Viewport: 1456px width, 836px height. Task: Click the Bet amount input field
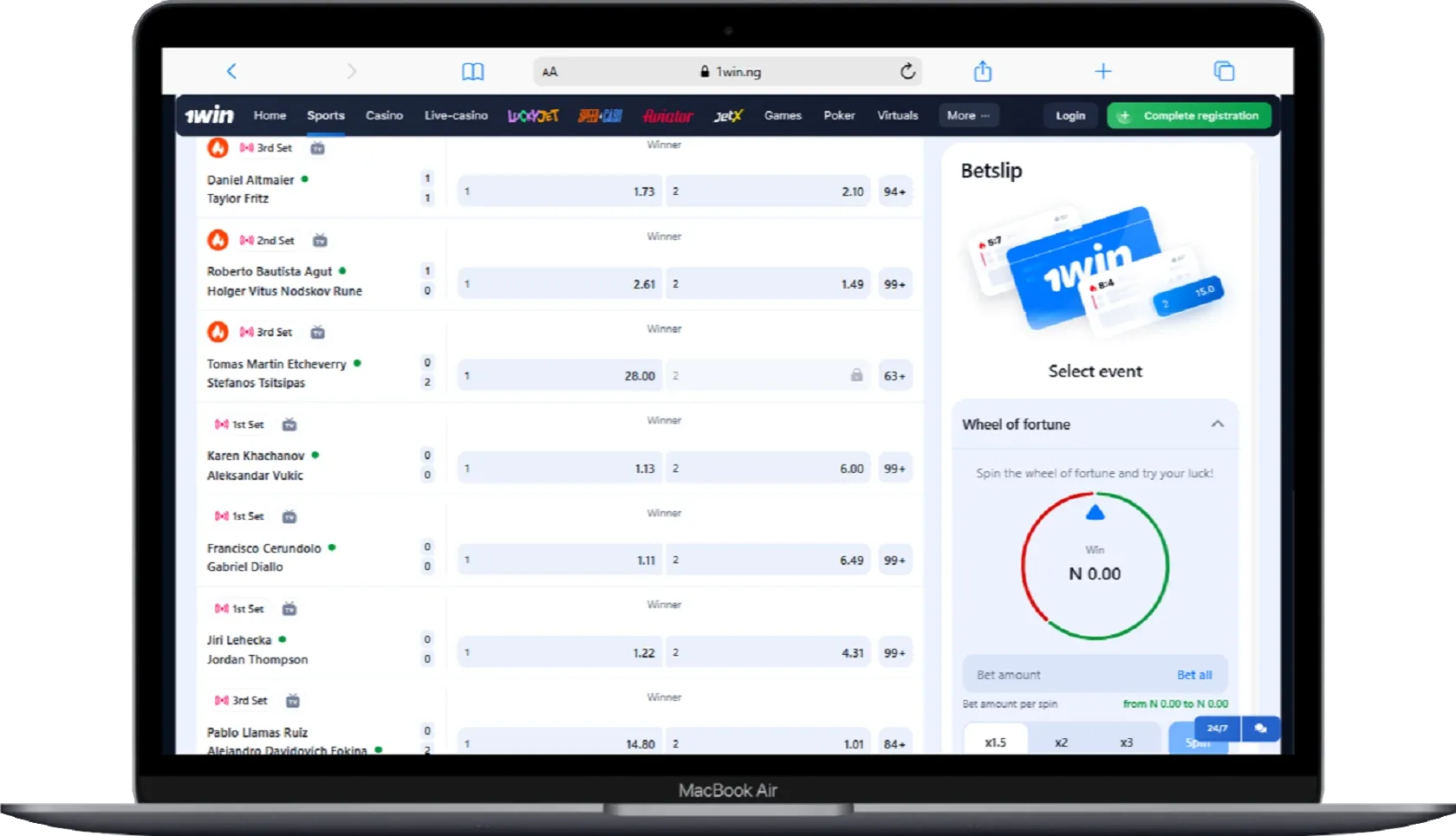1095,674
